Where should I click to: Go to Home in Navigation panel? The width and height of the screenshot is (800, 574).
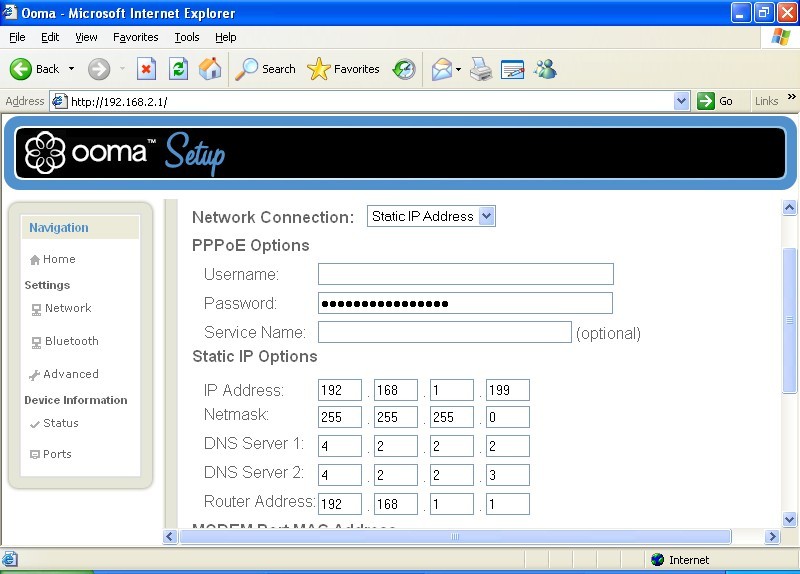(59, 259)
